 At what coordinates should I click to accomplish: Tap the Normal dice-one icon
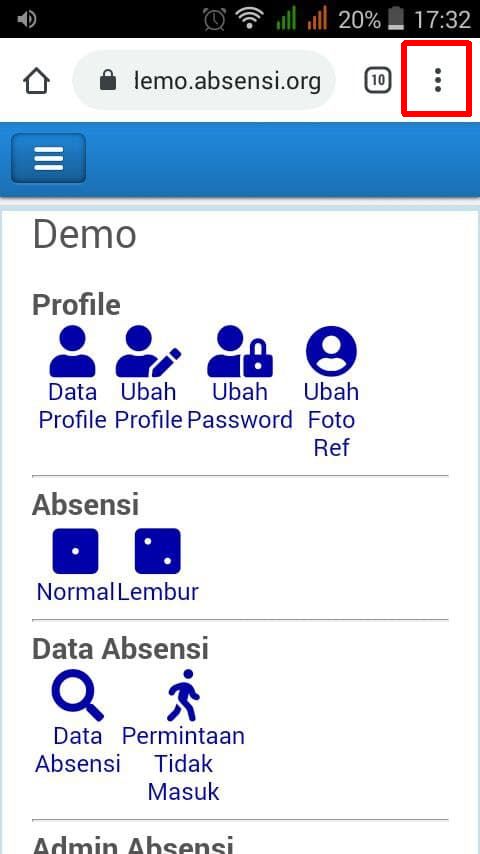(x=75, y=551)
